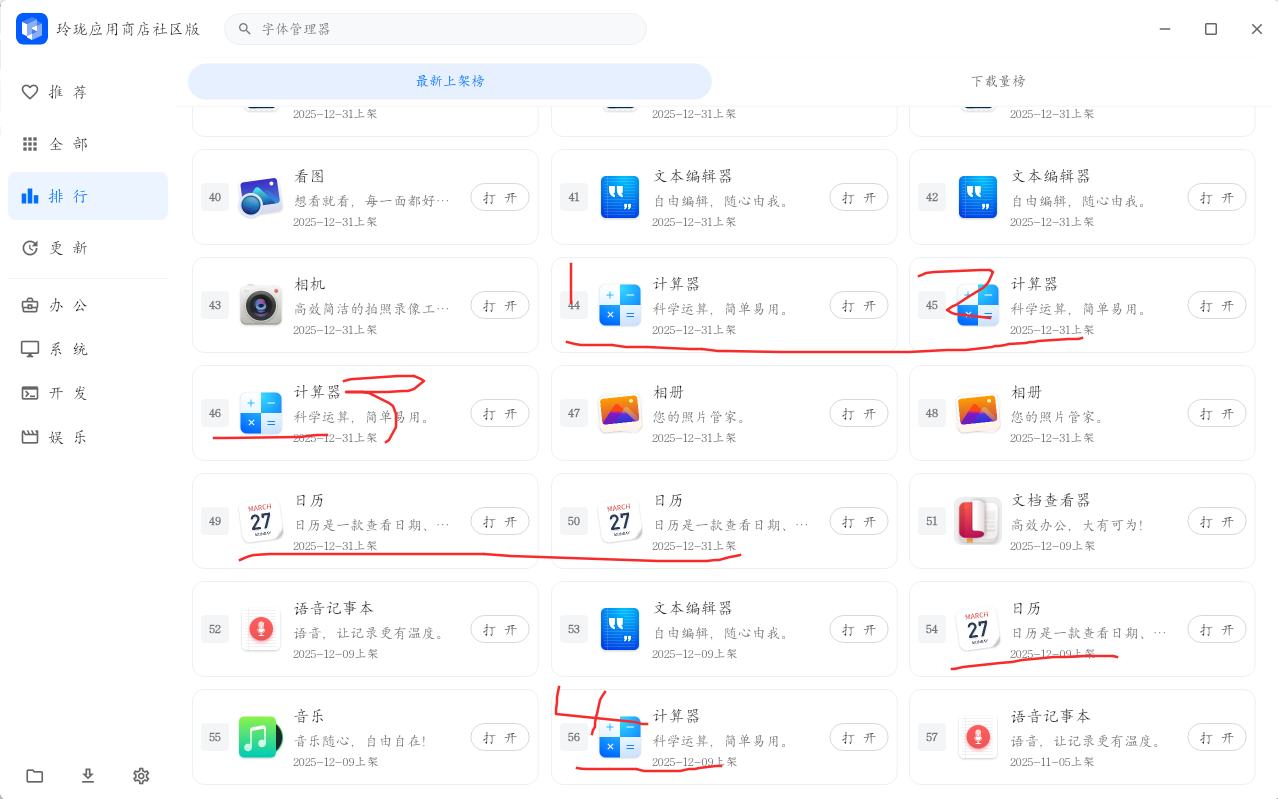Click the 相册 album icon at rank 48

pos(978,413)
